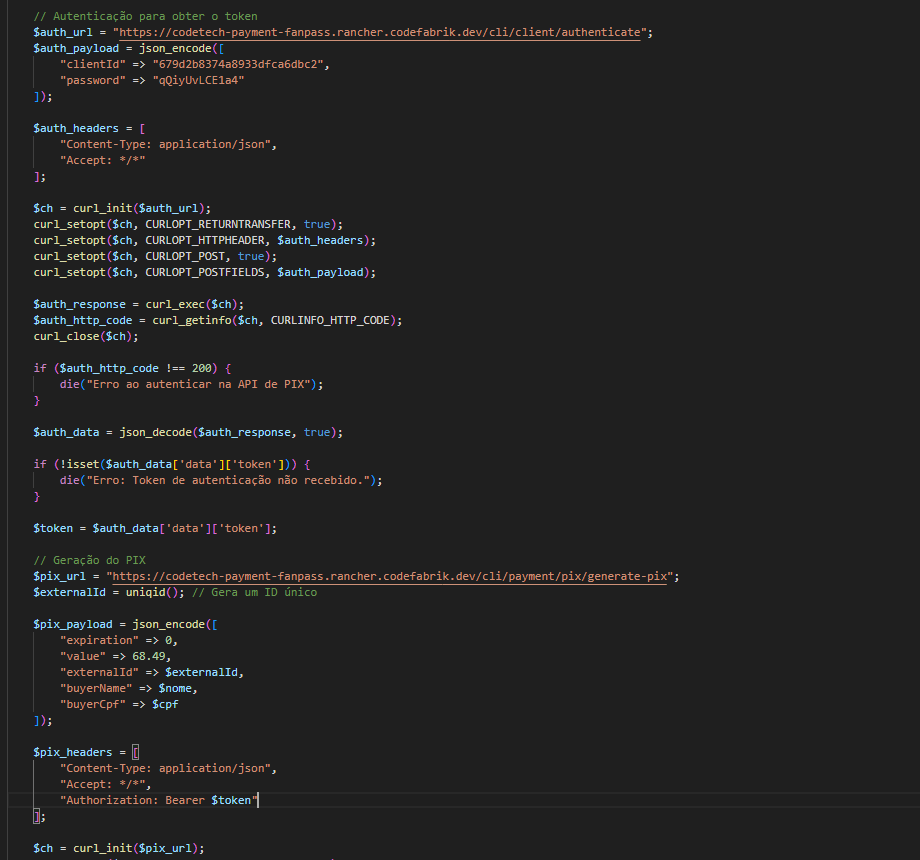Open the client/authenticate URL link
Viewport: 920px width, 860px height.
point(378,32)
